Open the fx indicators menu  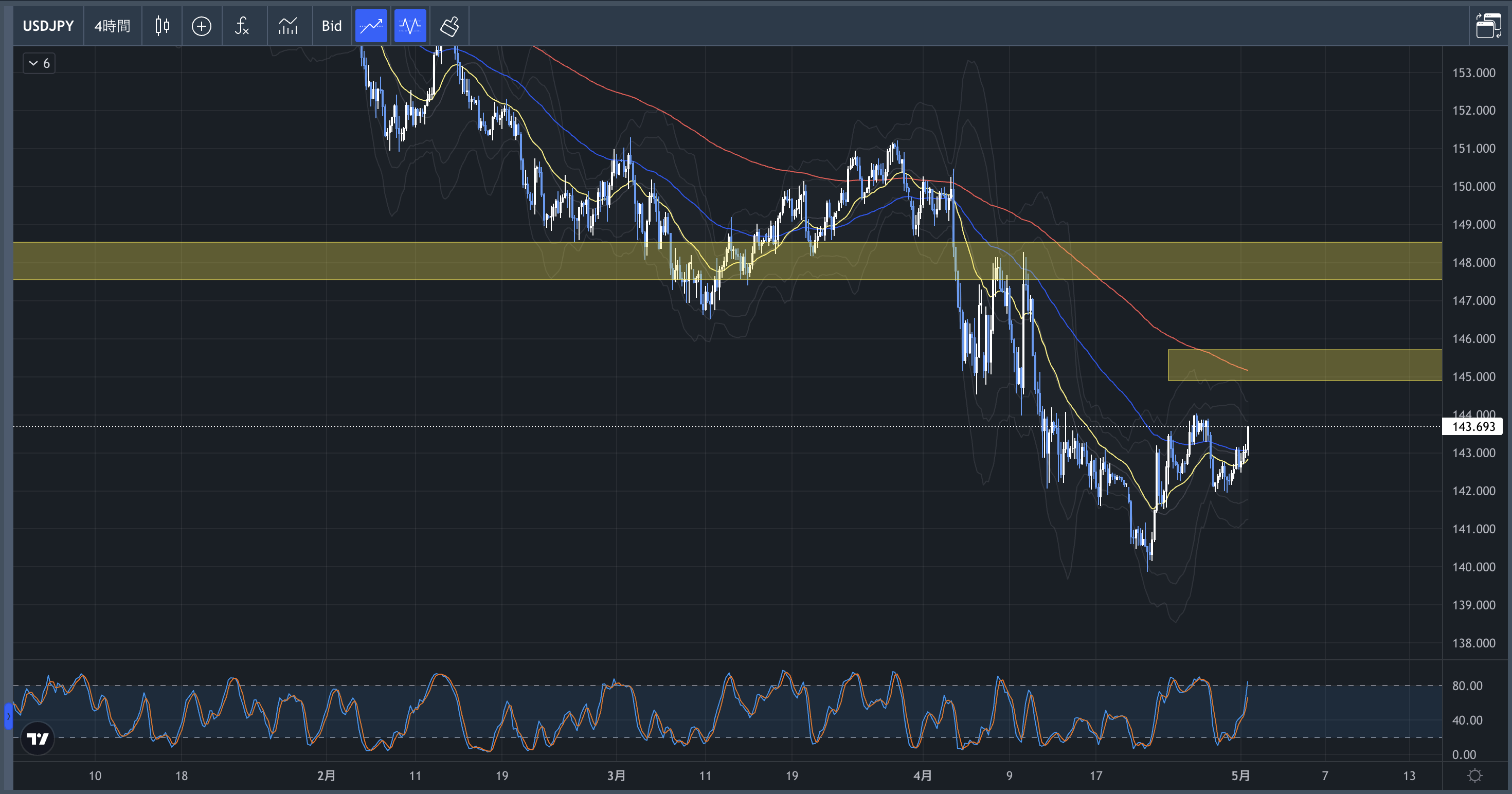pyautogui.click(x=242, y=26)
